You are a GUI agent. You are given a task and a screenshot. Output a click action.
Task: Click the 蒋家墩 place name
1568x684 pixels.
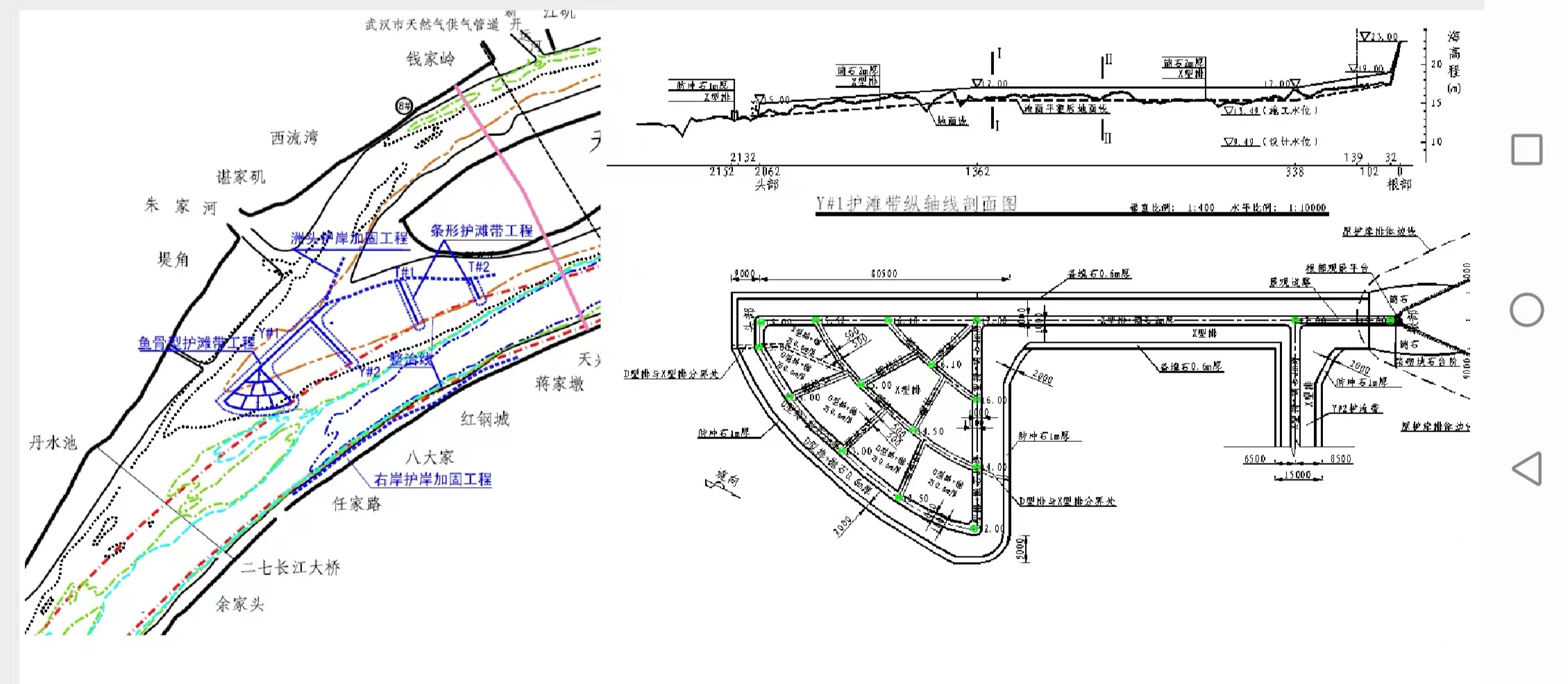pyautogui.click(x=559, y=384)
